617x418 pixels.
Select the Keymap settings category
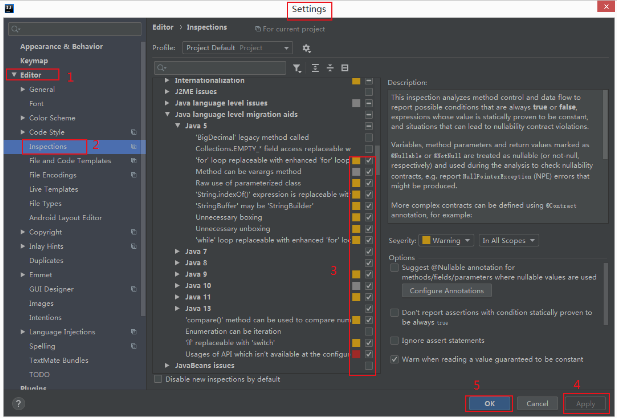click(34, 61)
